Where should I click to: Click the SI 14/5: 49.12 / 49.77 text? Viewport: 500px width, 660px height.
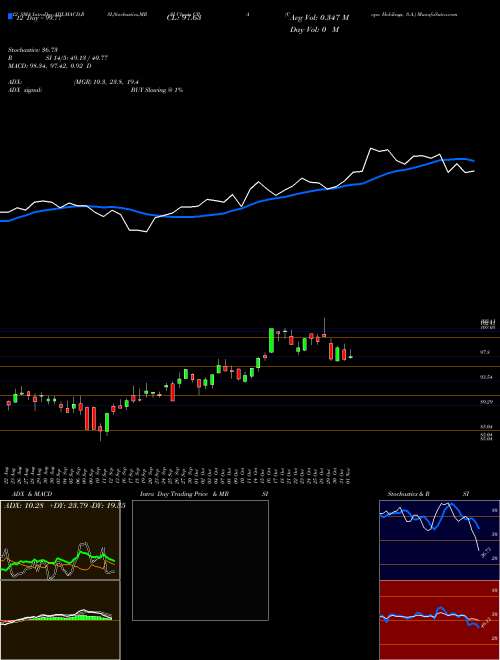76,58
